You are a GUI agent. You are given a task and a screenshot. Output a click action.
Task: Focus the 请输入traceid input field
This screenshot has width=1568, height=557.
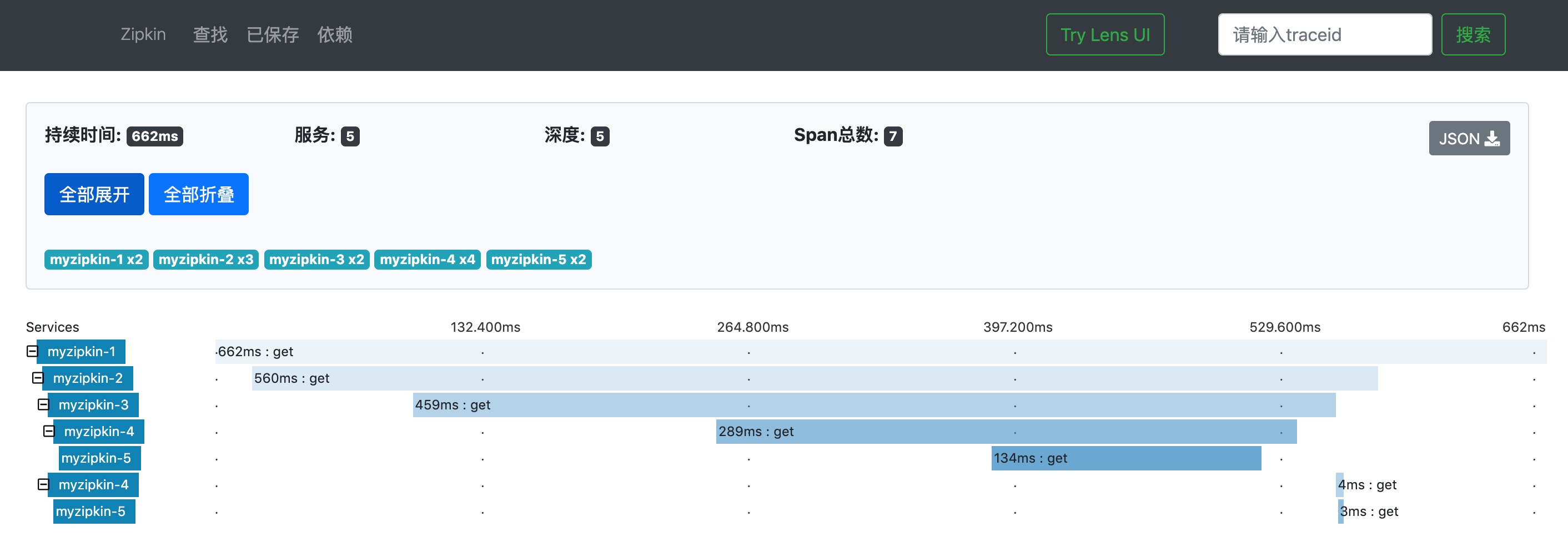coord(1324,34)
